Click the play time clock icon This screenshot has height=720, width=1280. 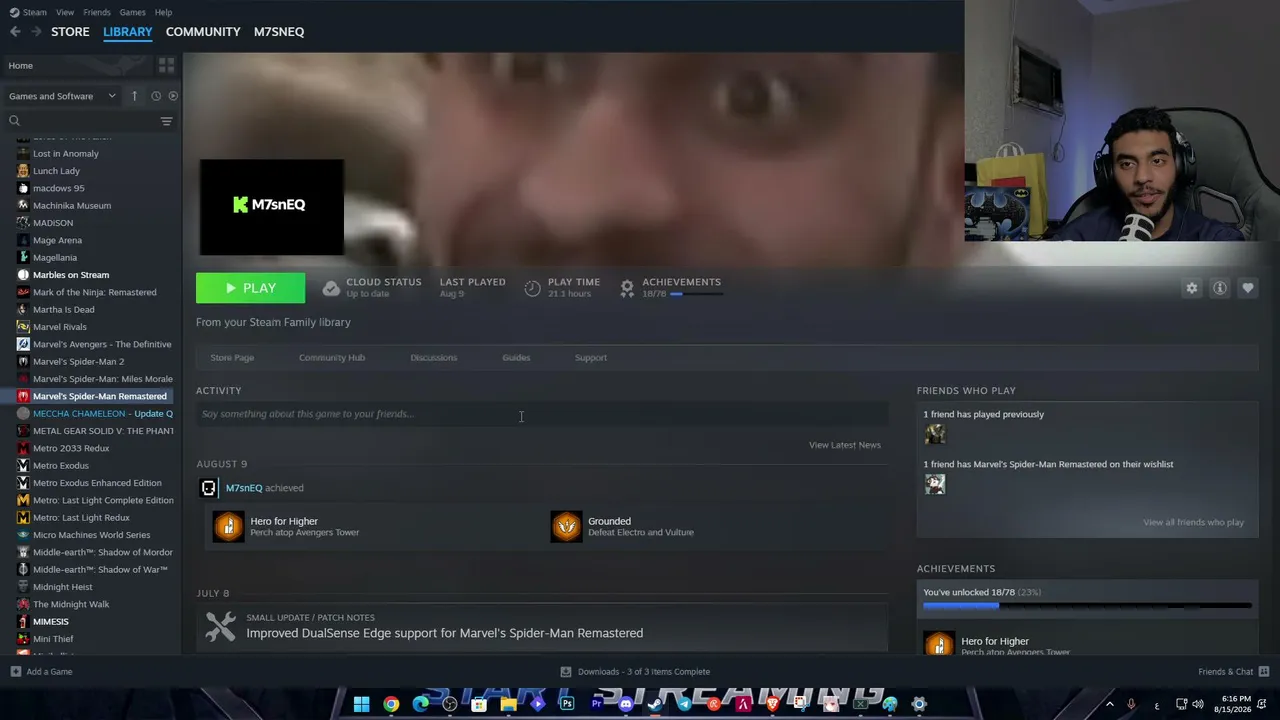[532, 288]
